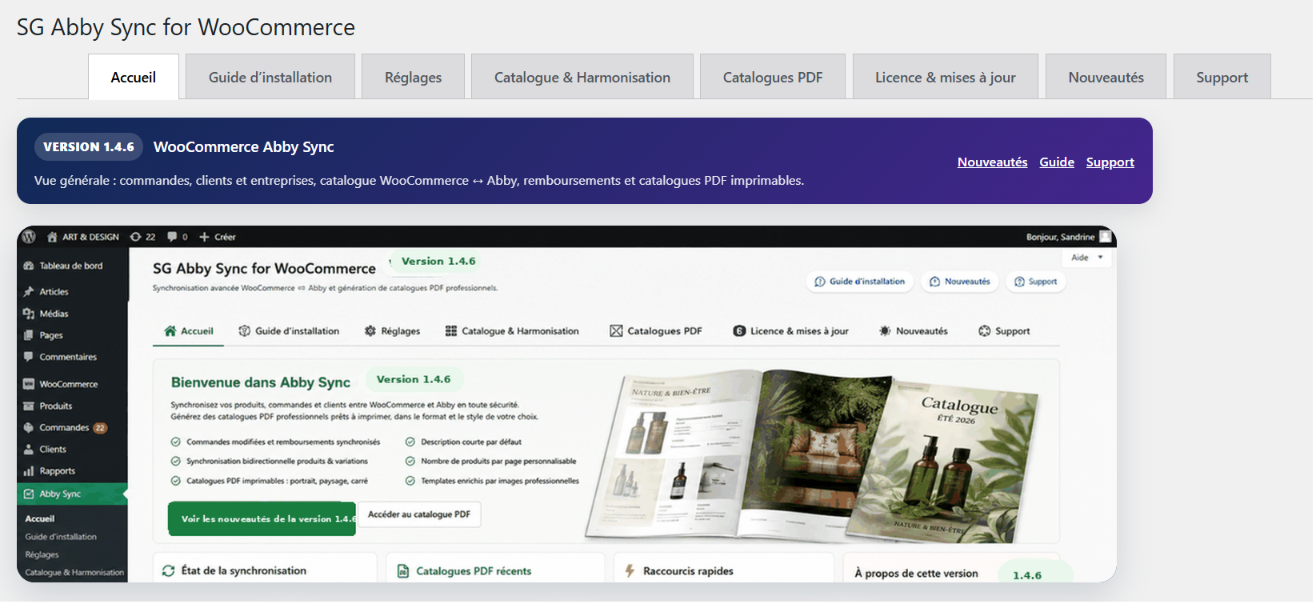The height and width of the screenshot is (602, 1313).
Task: Click the Produits icon in preview sidebar
Action: point(29,406)
